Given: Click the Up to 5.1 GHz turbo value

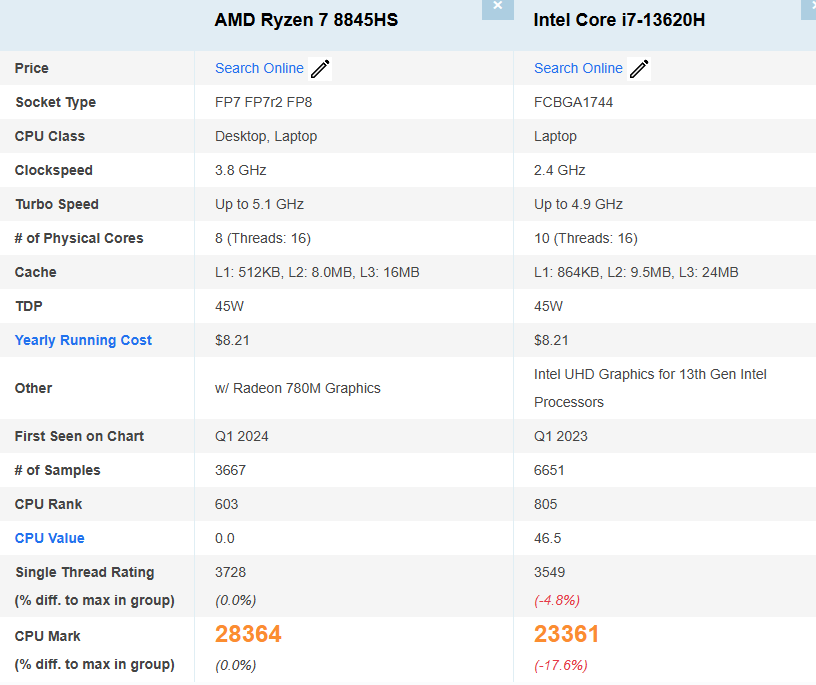Looking at the screenshot, I should point(259,204).
